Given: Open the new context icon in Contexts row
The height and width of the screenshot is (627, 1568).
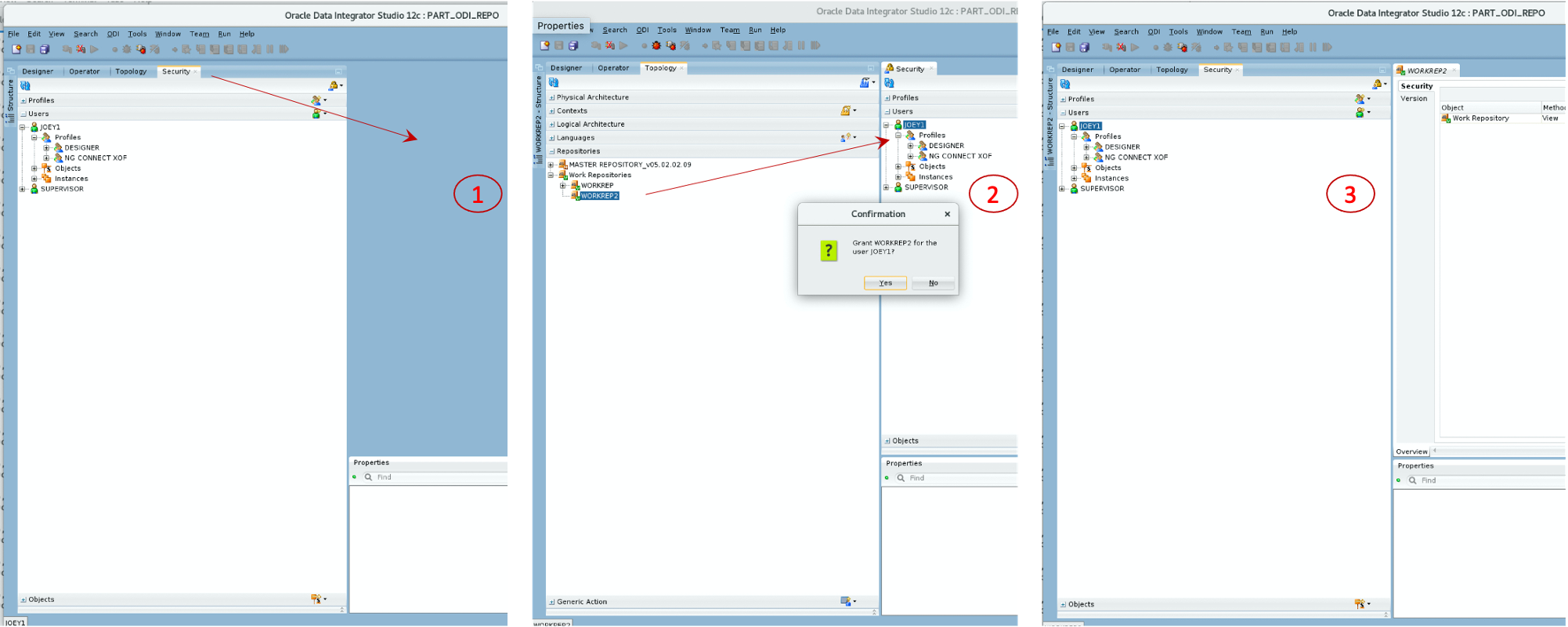Looking at the screenshot, I should [x=845, y=111].
